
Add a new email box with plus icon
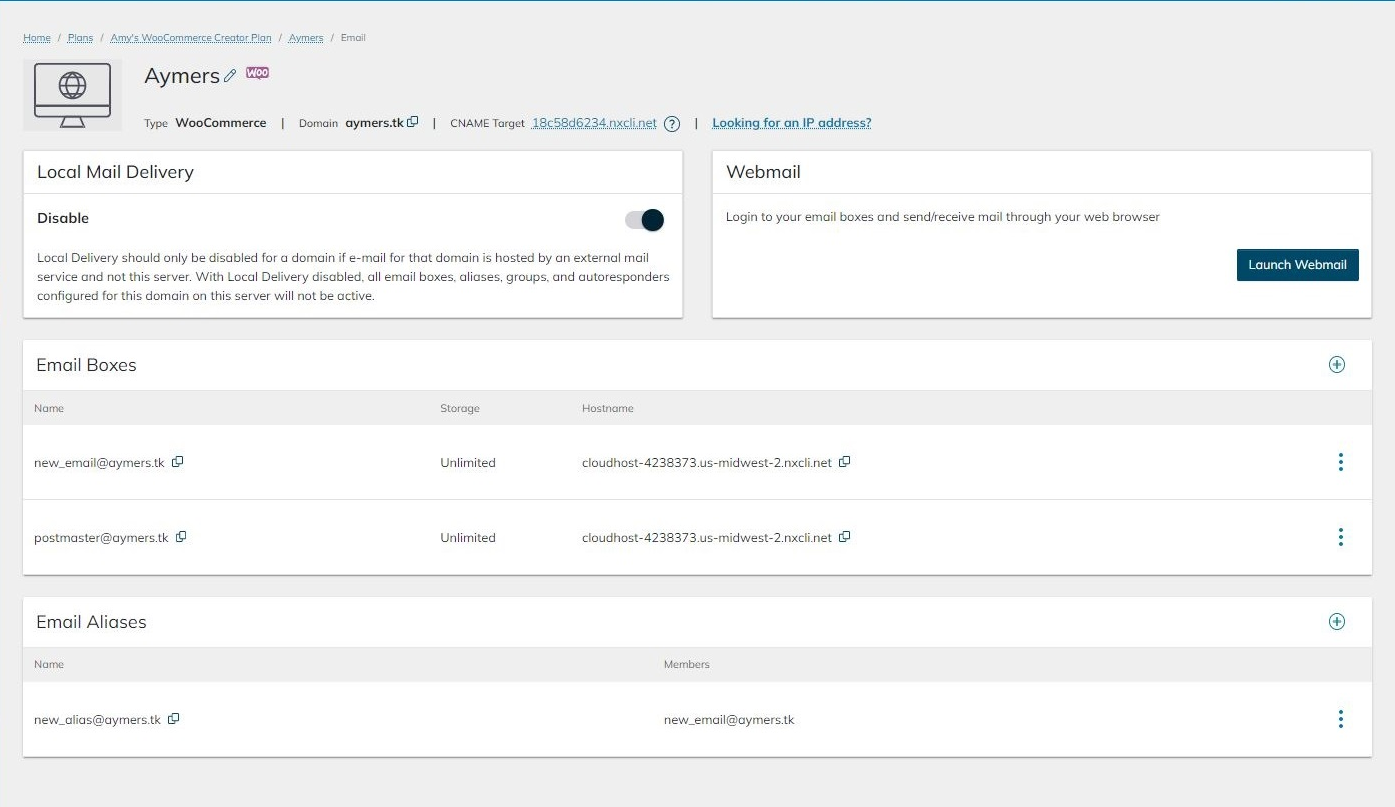point(1337,365)
